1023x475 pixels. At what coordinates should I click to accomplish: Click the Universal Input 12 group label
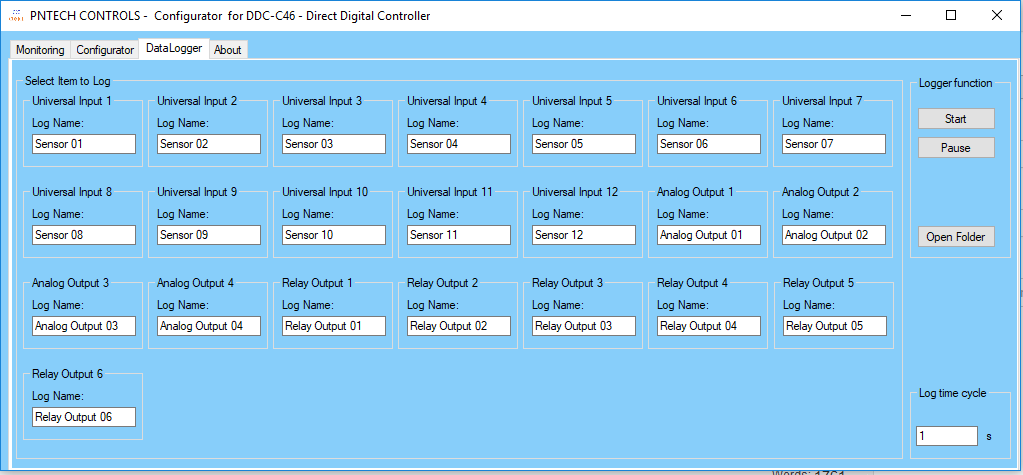point(575,192)
